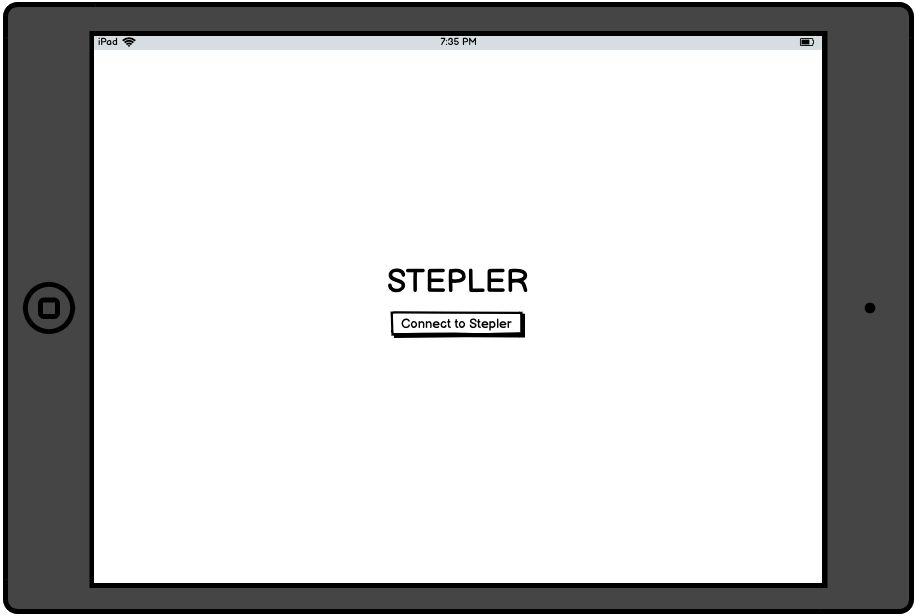This screenshot has height=616, width=916.
Task: Tap the battery indicator icon
Action: tap(807, 42)
